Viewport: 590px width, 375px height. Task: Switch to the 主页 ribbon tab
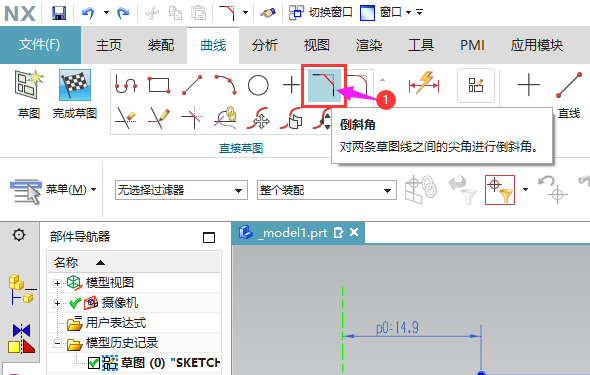(x=108, y=45)
